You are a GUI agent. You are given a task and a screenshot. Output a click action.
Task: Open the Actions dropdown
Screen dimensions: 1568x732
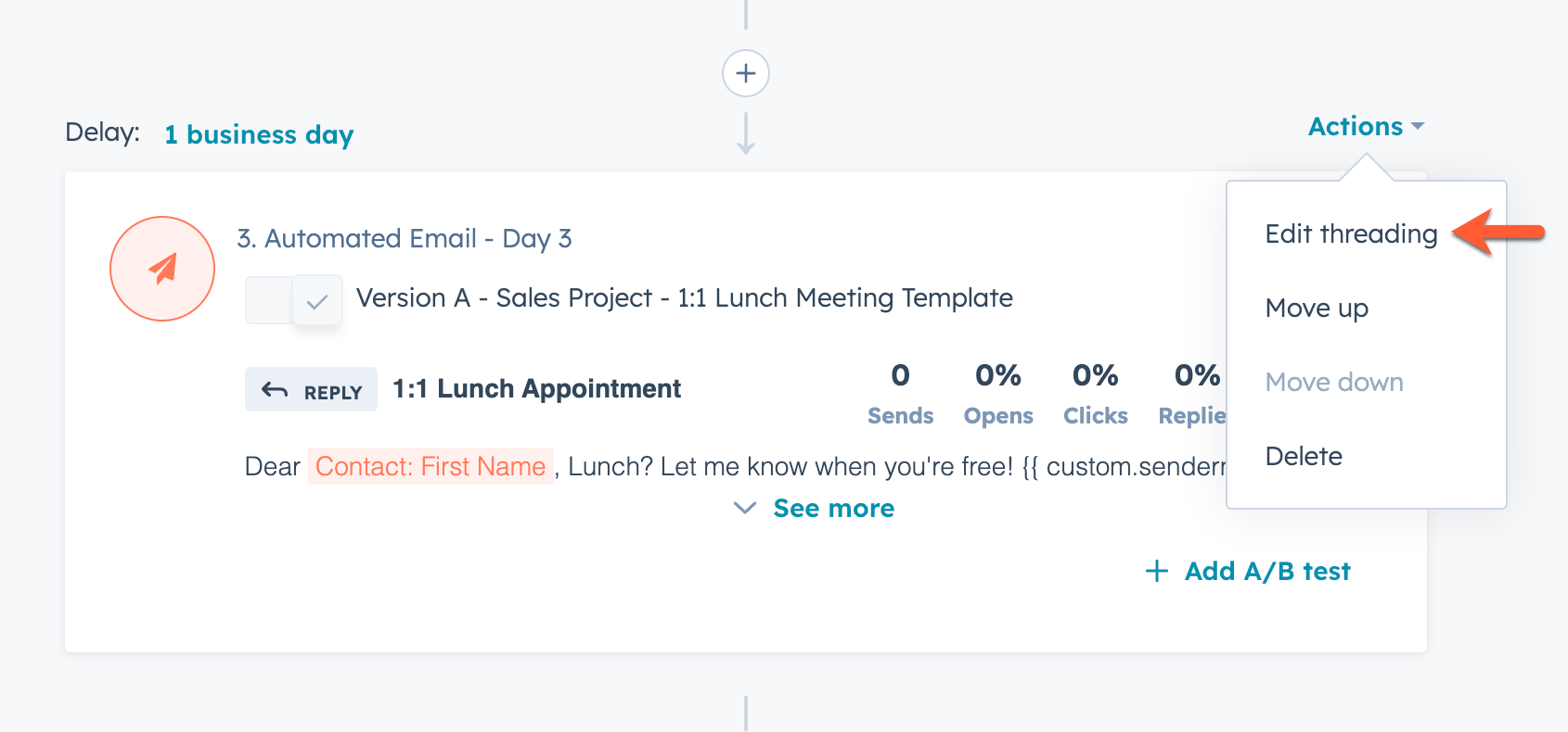pos(1365,127)
